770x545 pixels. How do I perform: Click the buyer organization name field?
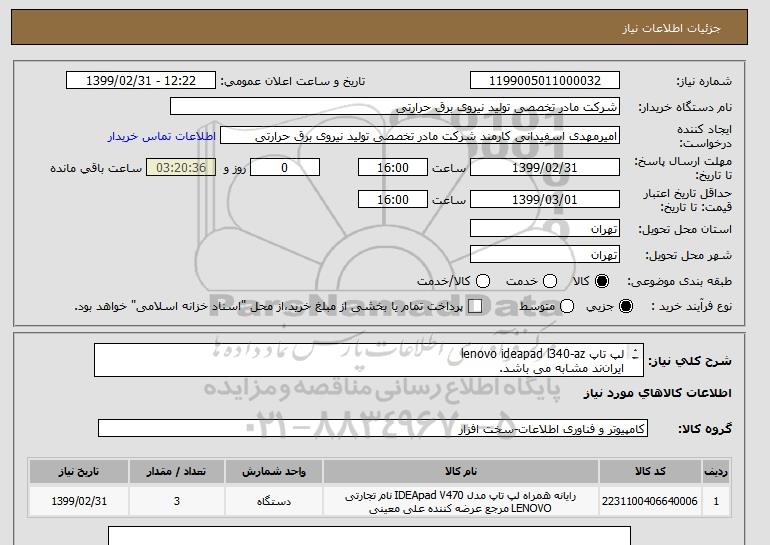click(395, 107)
